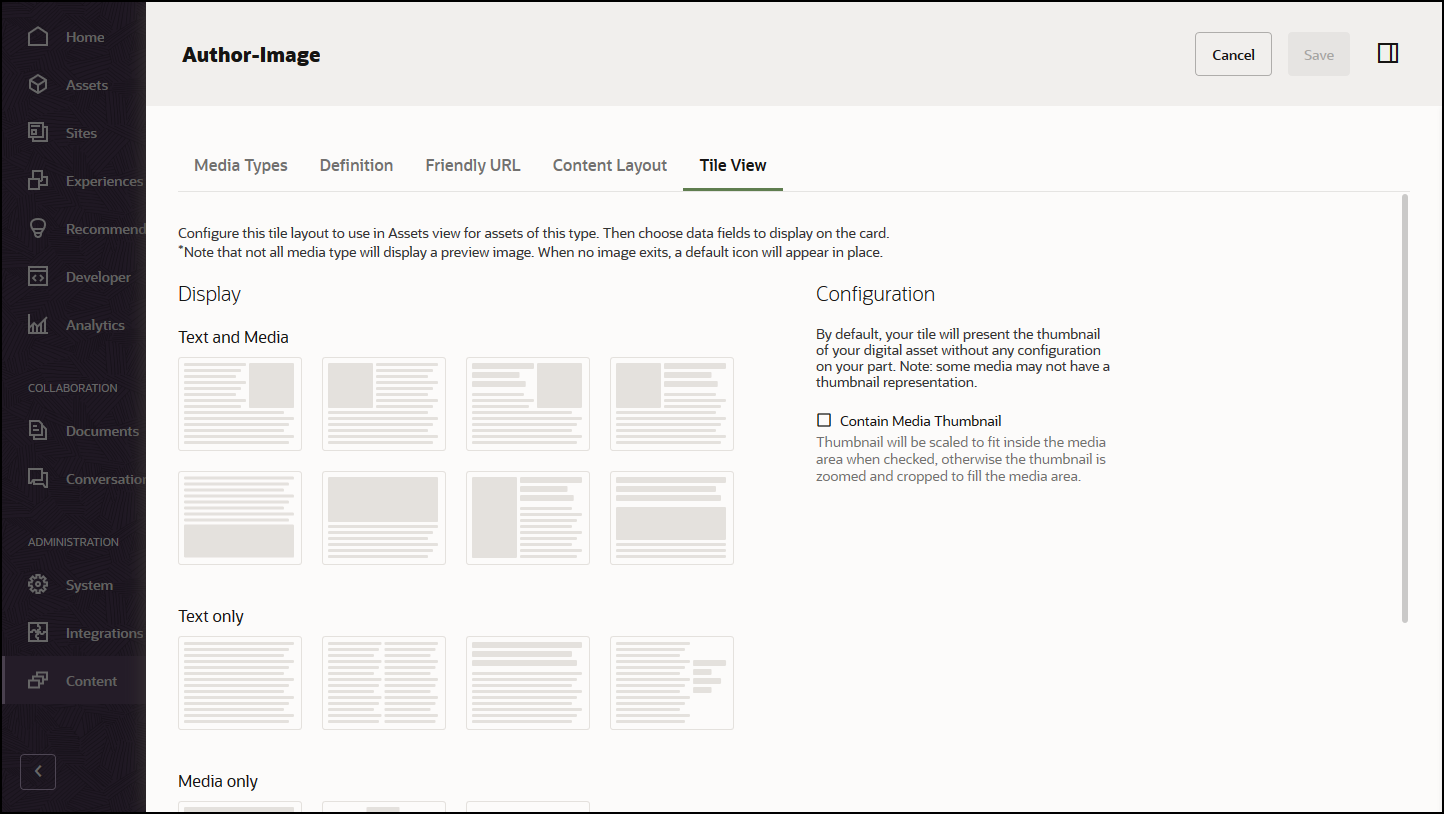Click the vertical scrollbar of the Tile View panel
The image size is (1444, 814).
[1404, 409]
